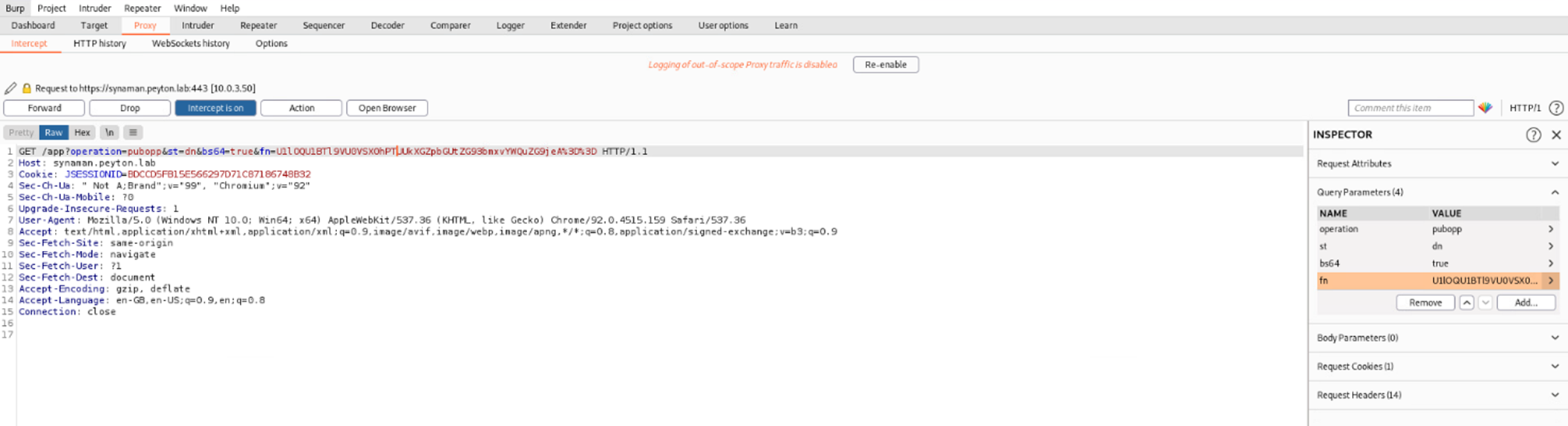The image size is (1568, 426).
Task: Click the Drop button
Action: pos(130,108)
